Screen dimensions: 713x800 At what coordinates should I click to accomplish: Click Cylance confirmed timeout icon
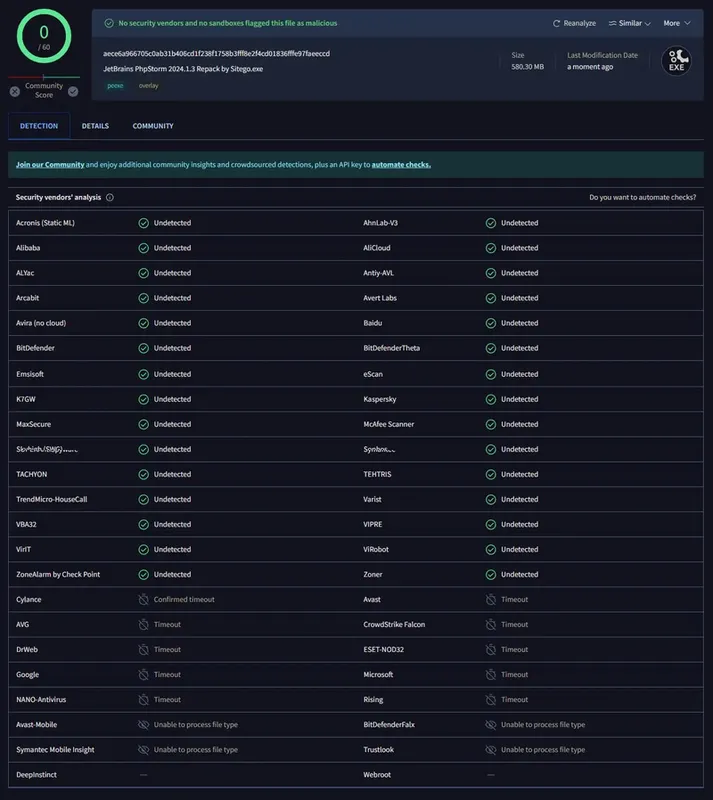tap(143, 599)
